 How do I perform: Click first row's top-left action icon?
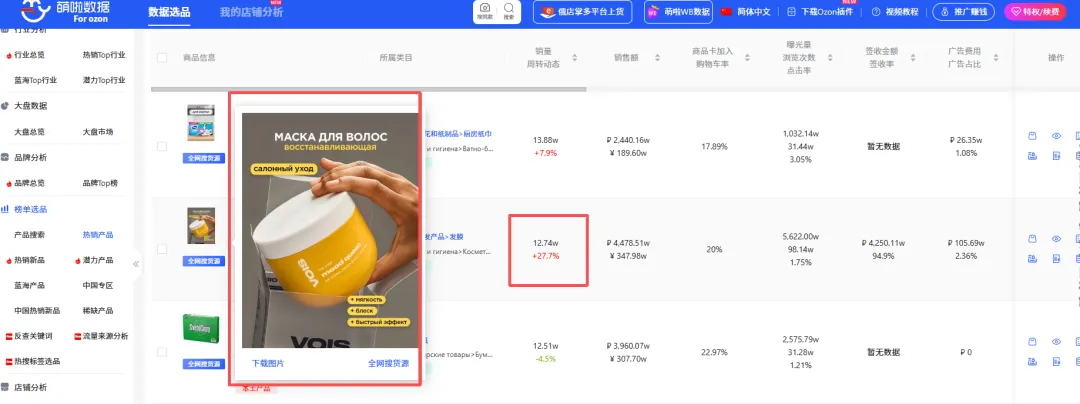1032,136
